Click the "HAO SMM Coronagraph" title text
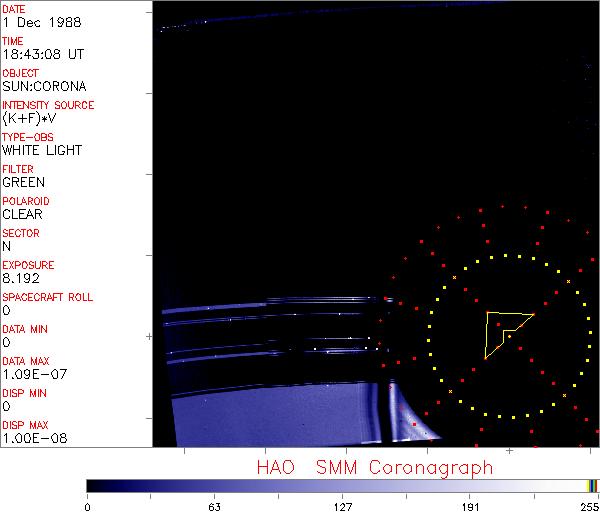The width and height of the screenshot is (600, 512). [374, 467]
